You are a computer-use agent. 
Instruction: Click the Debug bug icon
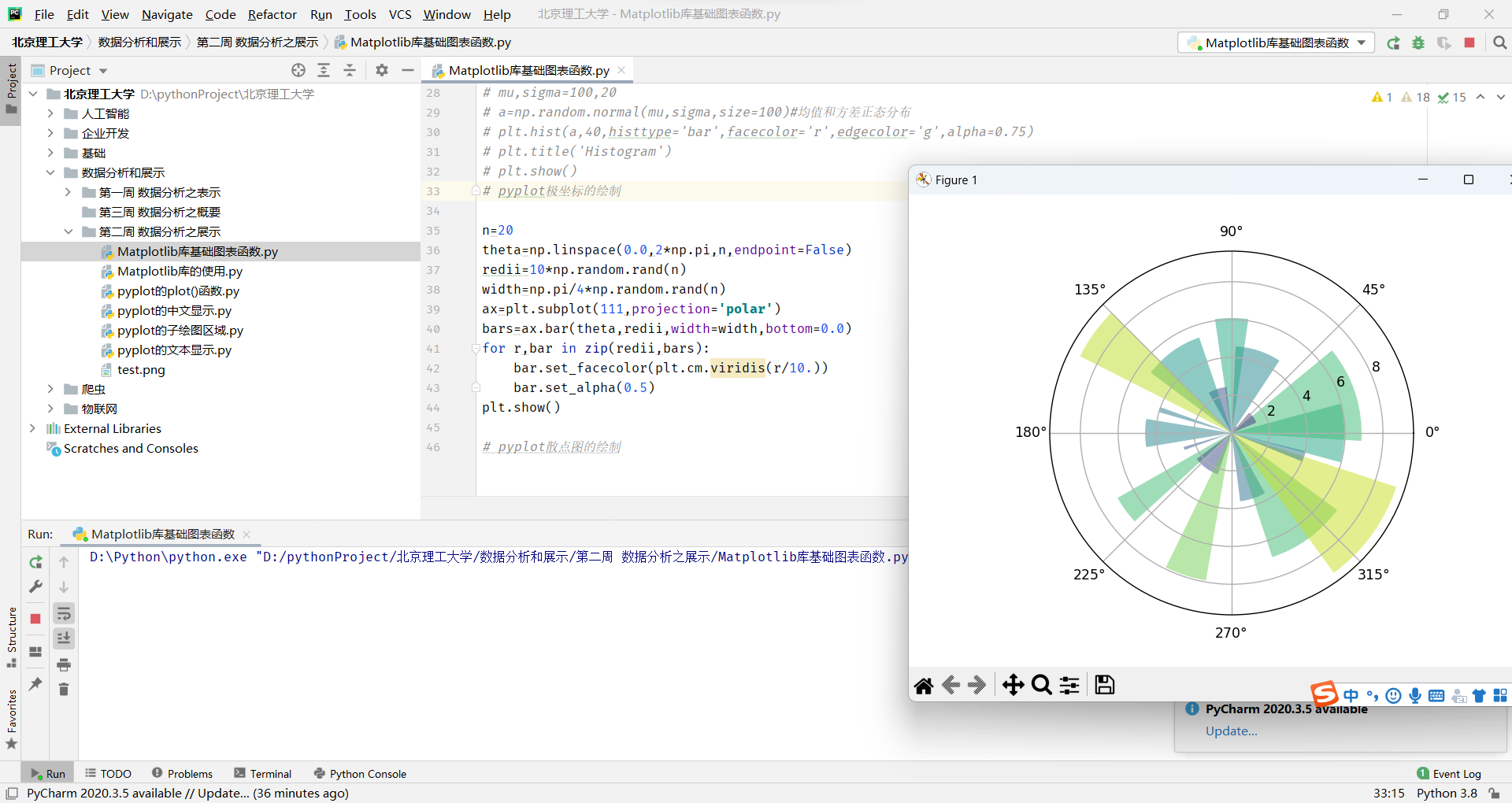click(x=1418, y=43)
